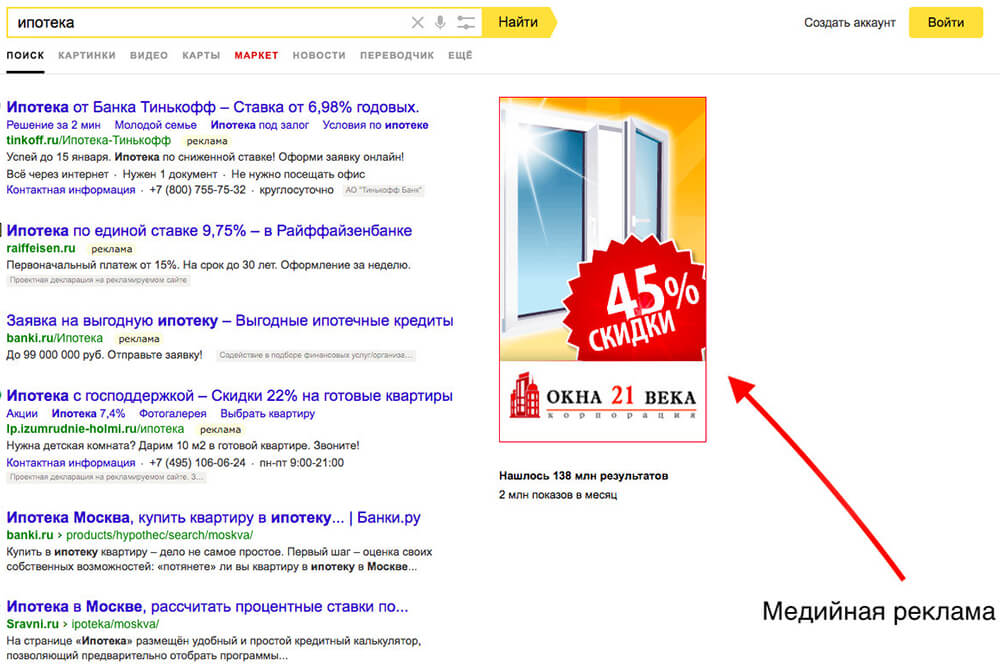1000x667 pixels.
Task: Open Ипотека Москва Банки.ру result title
Action: point(214,517)
